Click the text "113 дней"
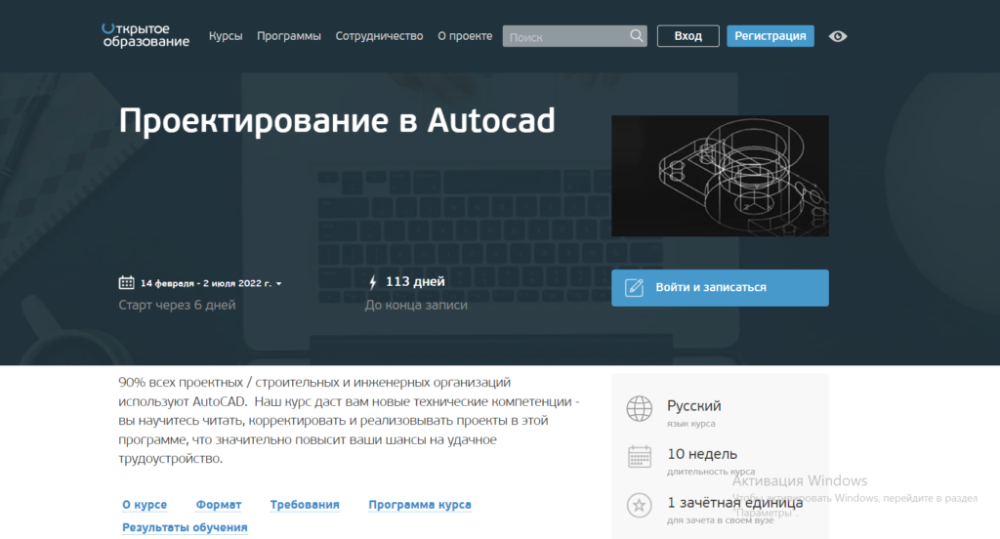The height and width of the screenshot is (539, 1000). [415, 281]
